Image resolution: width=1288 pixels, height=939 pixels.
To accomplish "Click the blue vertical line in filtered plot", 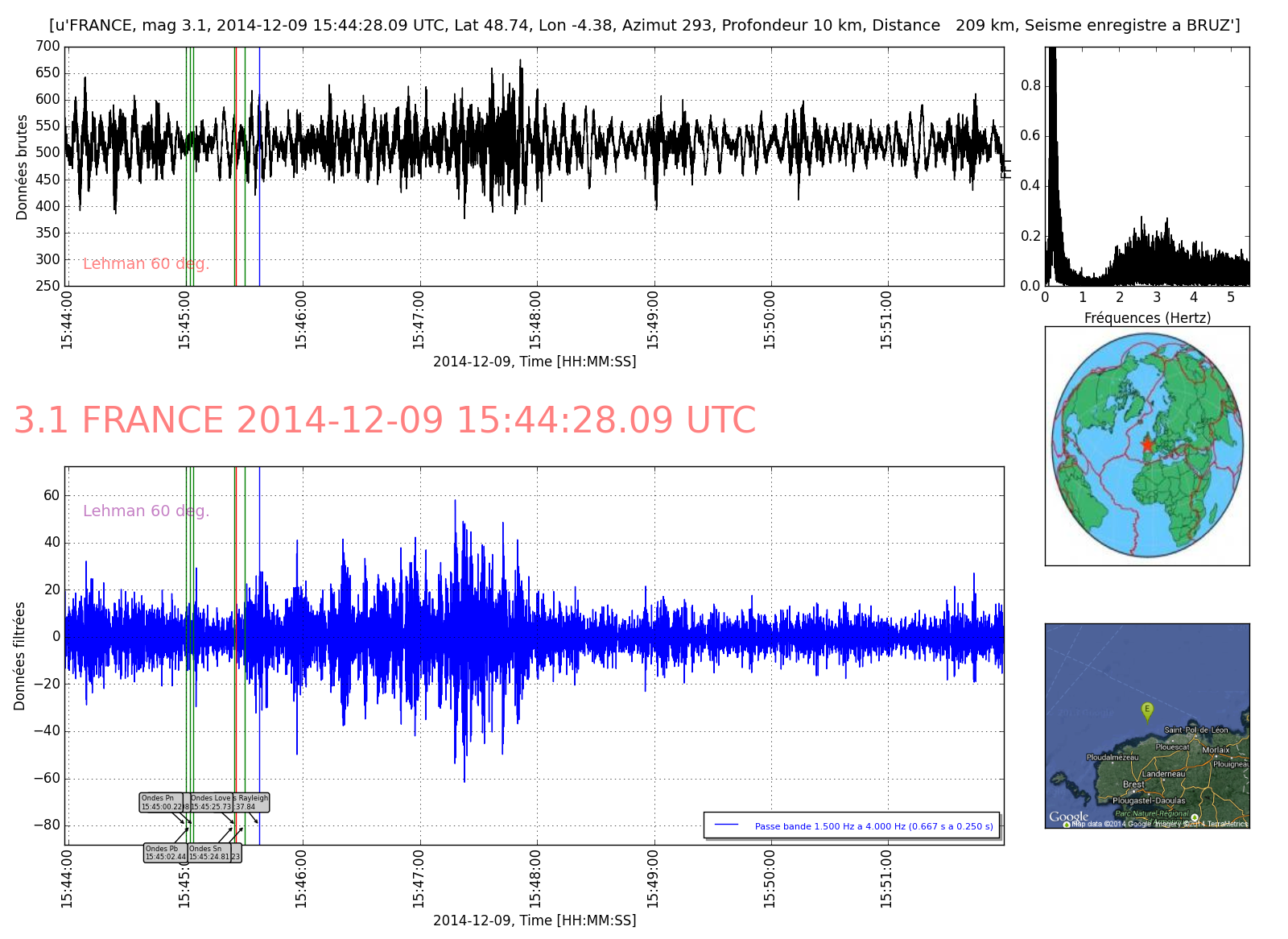I will (259, 564).
